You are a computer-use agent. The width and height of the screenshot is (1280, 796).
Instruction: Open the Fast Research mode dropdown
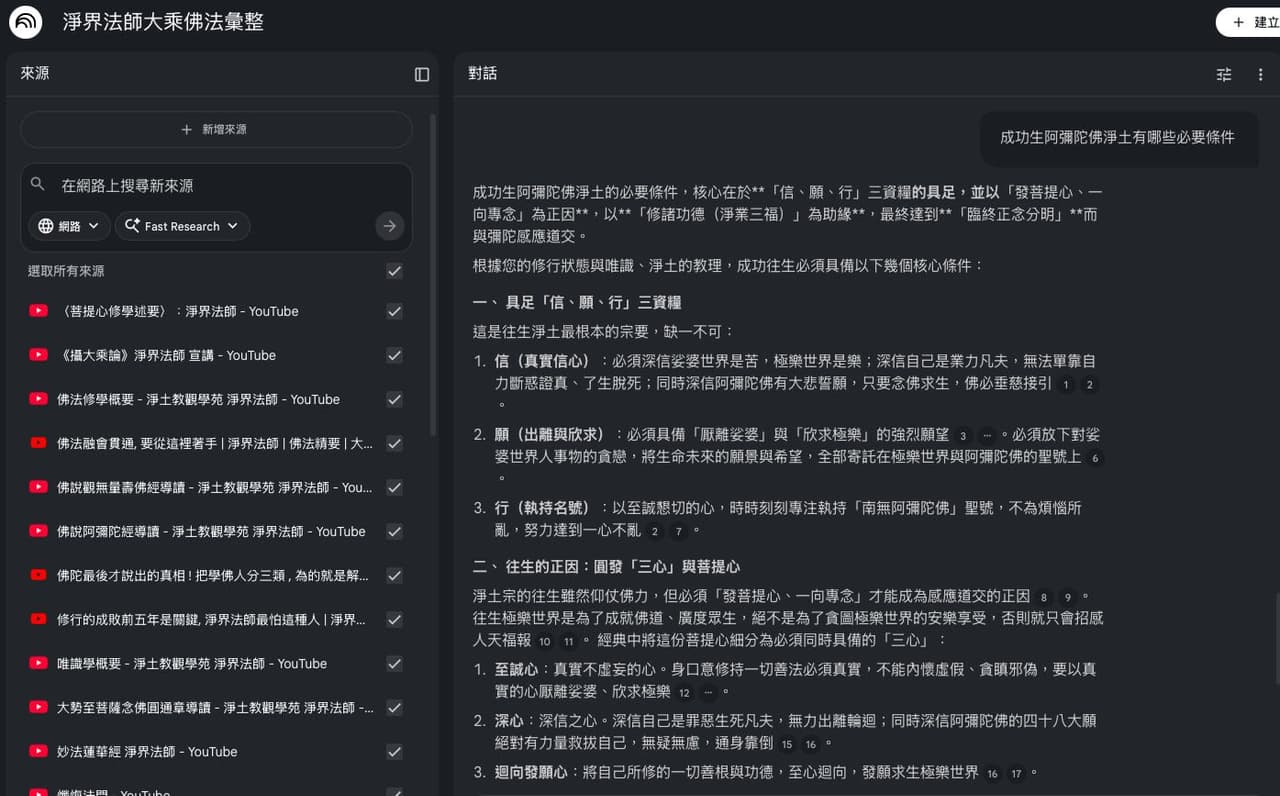point(182,226)
